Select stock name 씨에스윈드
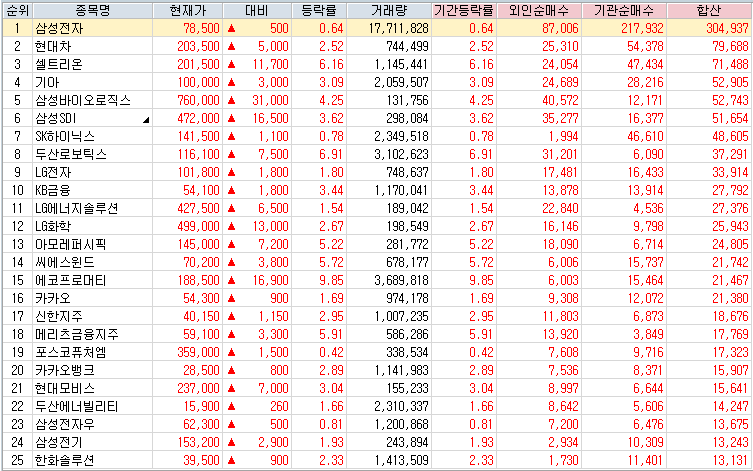The height and width of the screenshot is (471, 753). [x=65, y=263]
